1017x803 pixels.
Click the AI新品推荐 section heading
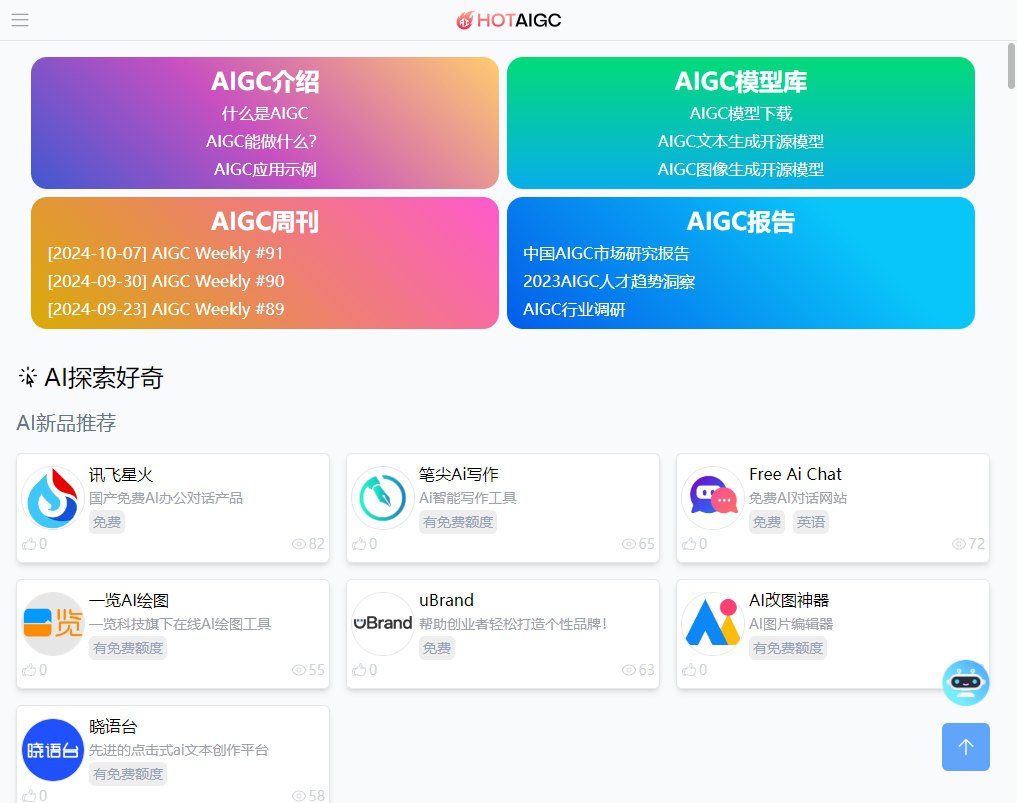click(x=66, y=423)
